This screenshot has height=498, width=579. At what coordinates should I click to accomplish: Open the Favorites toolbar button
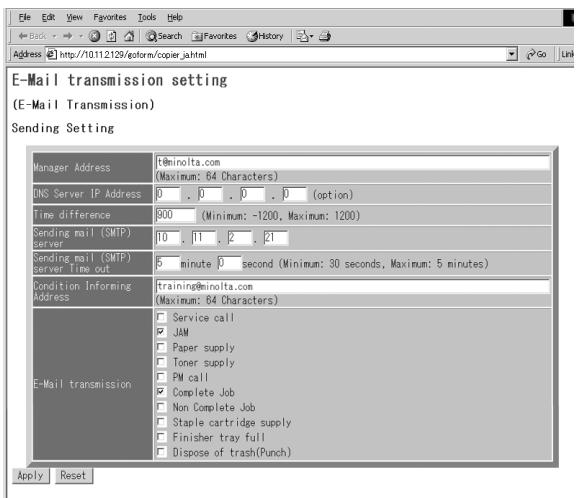point(214,36)
